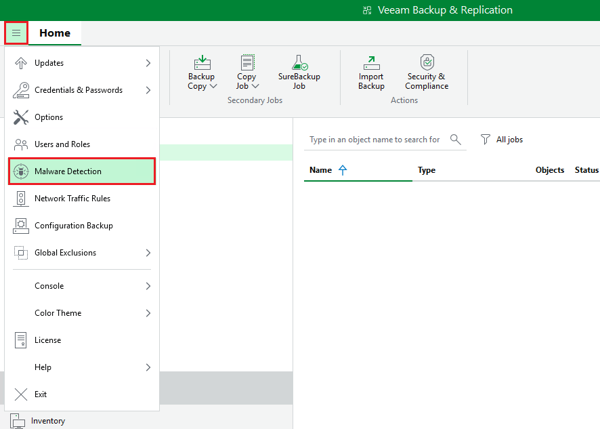The height and width of the screenshot is (429, 600).
Task: Click the SureBackup Job flask icon
Action: [299, 63]
